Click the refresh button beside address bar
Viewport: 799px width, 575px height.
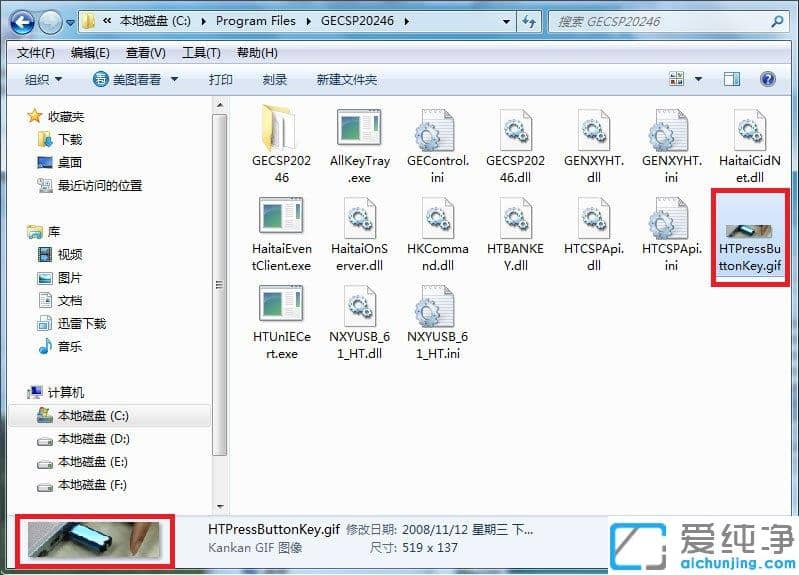pyautogui.click(x=528, y=21)
